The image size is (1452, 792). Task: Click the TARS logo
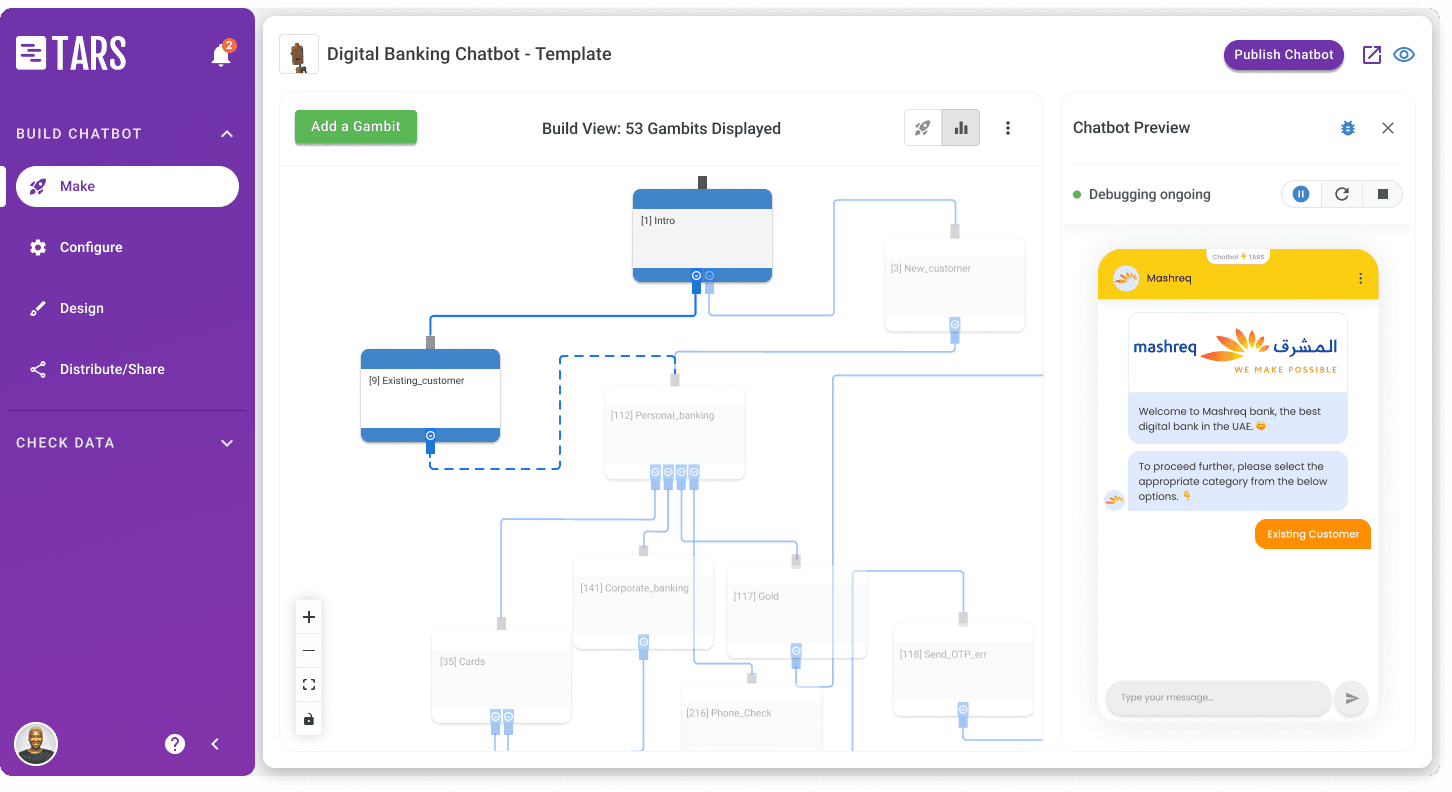71,54
